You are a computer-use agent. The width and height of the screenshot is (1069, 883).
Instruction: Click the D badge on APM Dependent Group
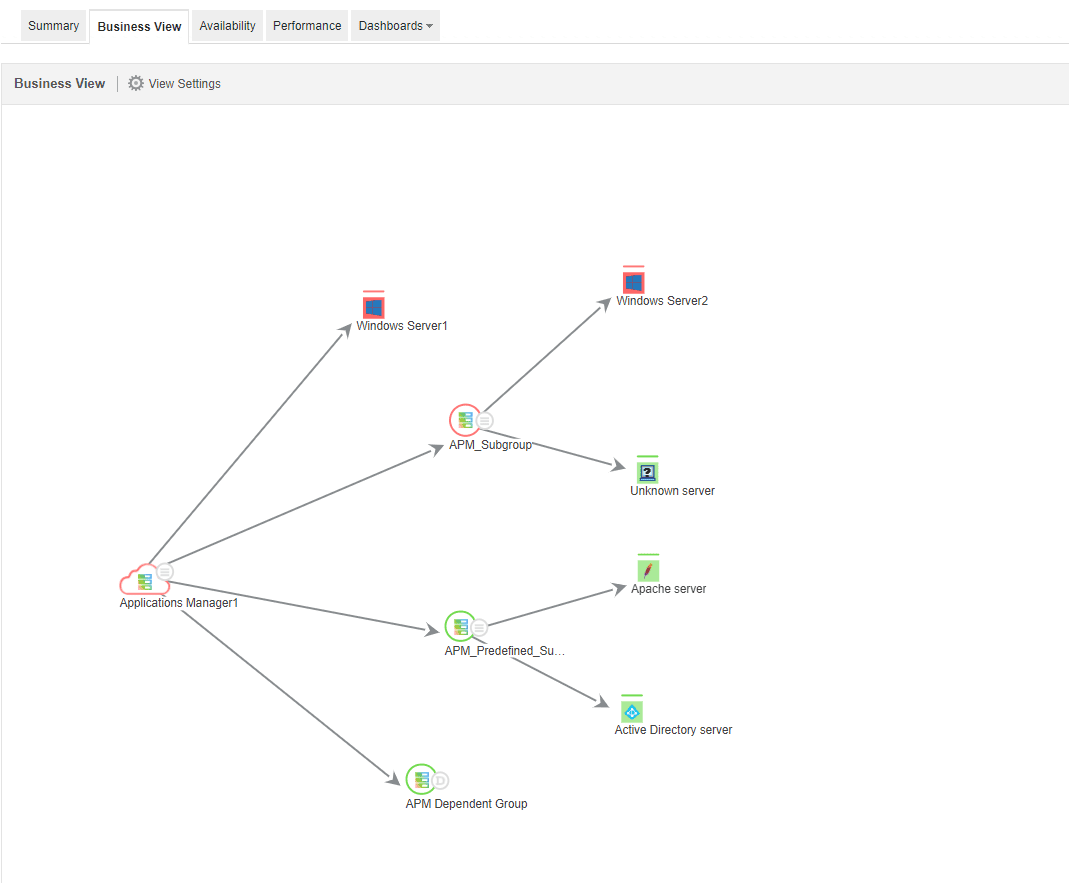(440, 781)
